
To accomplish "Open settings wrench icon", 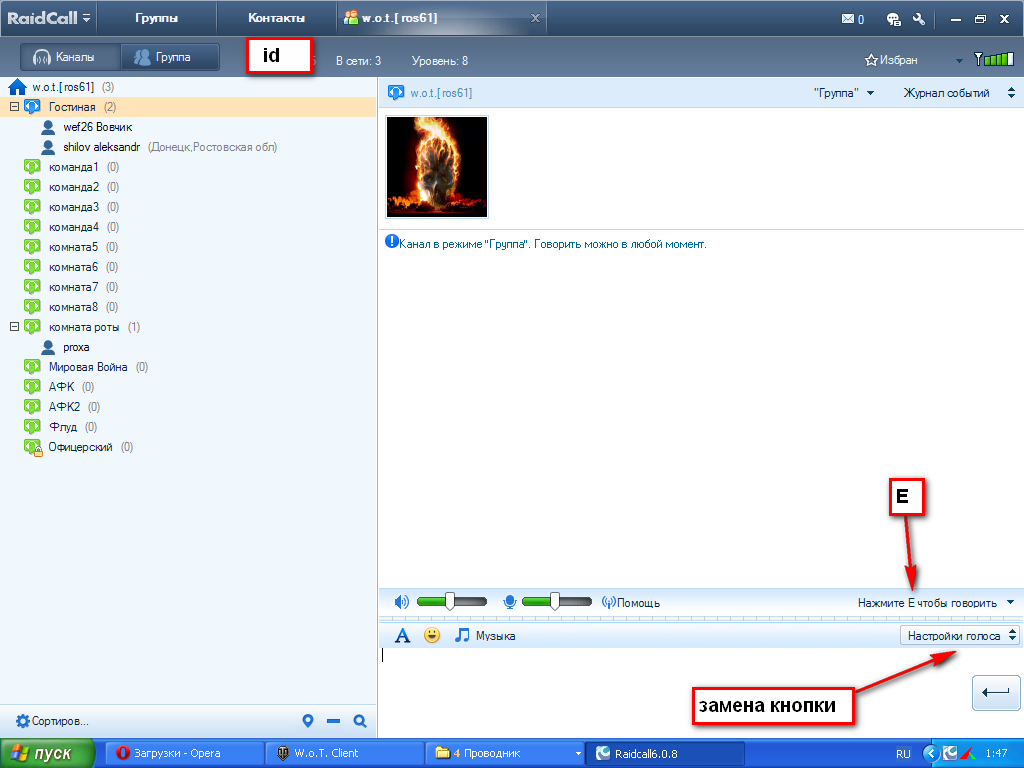I will pos(920,18).
